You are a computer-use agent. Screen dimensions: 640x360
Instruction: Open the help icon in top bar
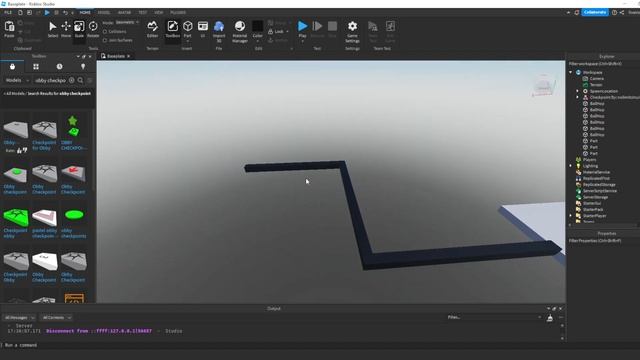[x=614, y=12]
